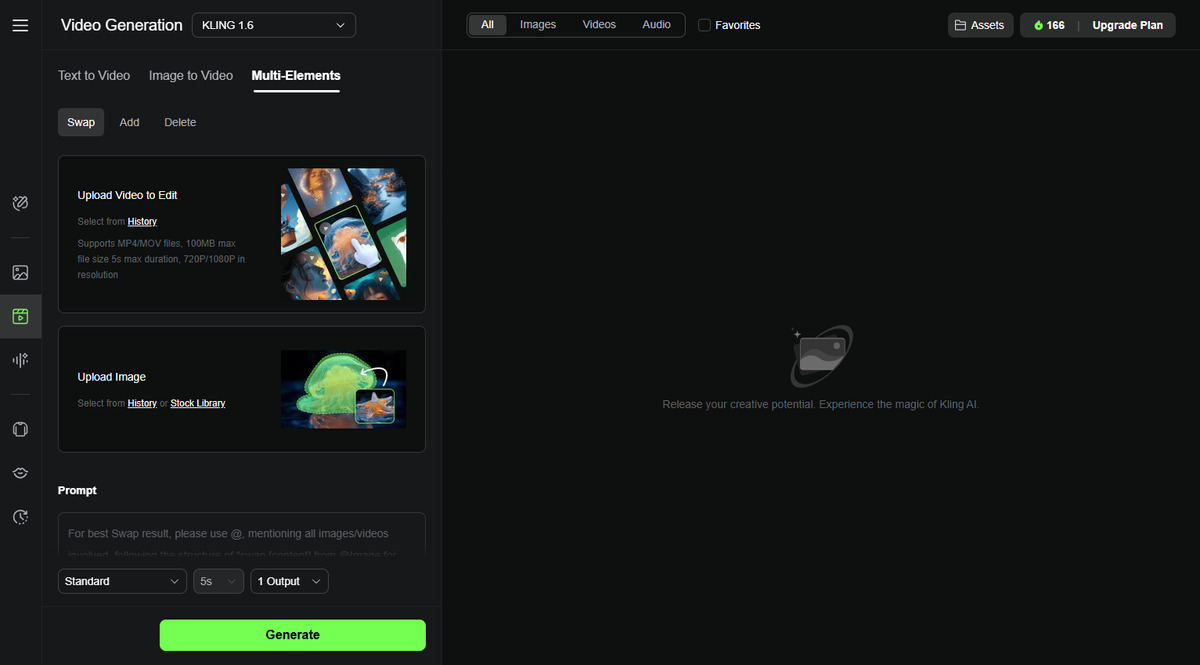This screenshot has width=1200, height=665.
Task: Click the Upgrade Plan button
Action: (1127, 25)
